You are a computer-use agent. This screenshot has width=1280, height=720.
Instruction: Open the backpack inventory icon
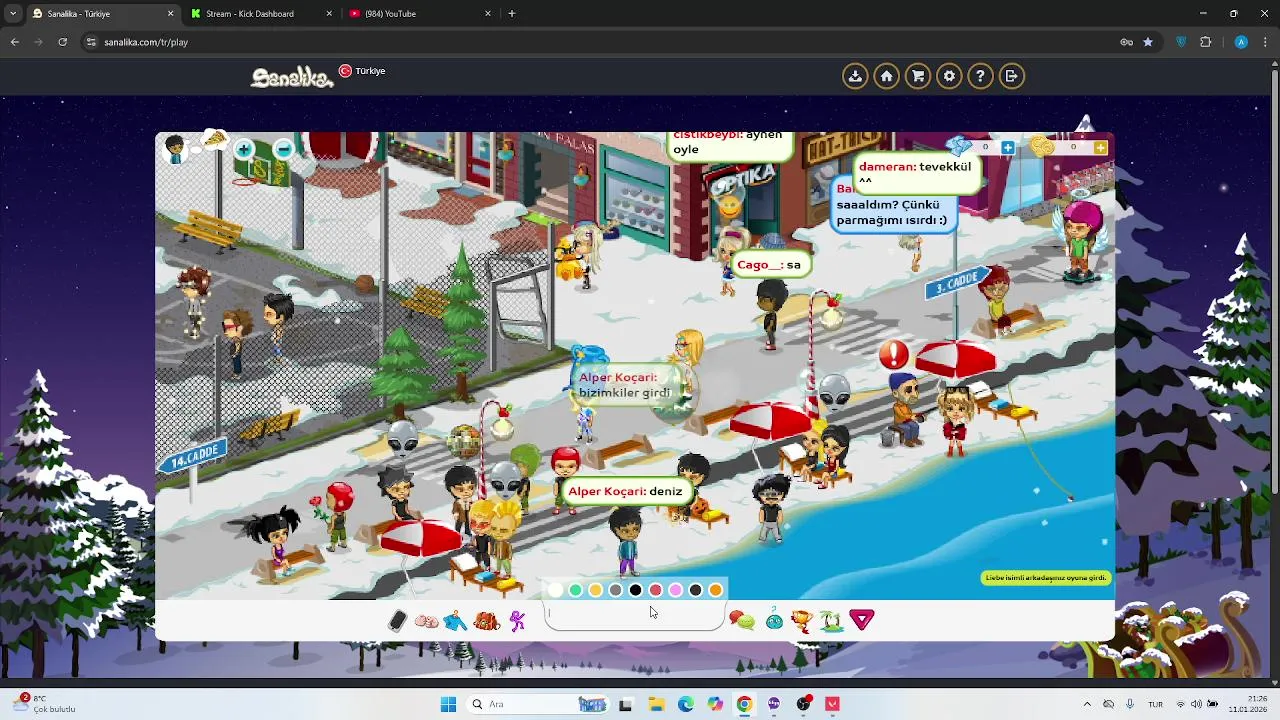click(487, 621)
